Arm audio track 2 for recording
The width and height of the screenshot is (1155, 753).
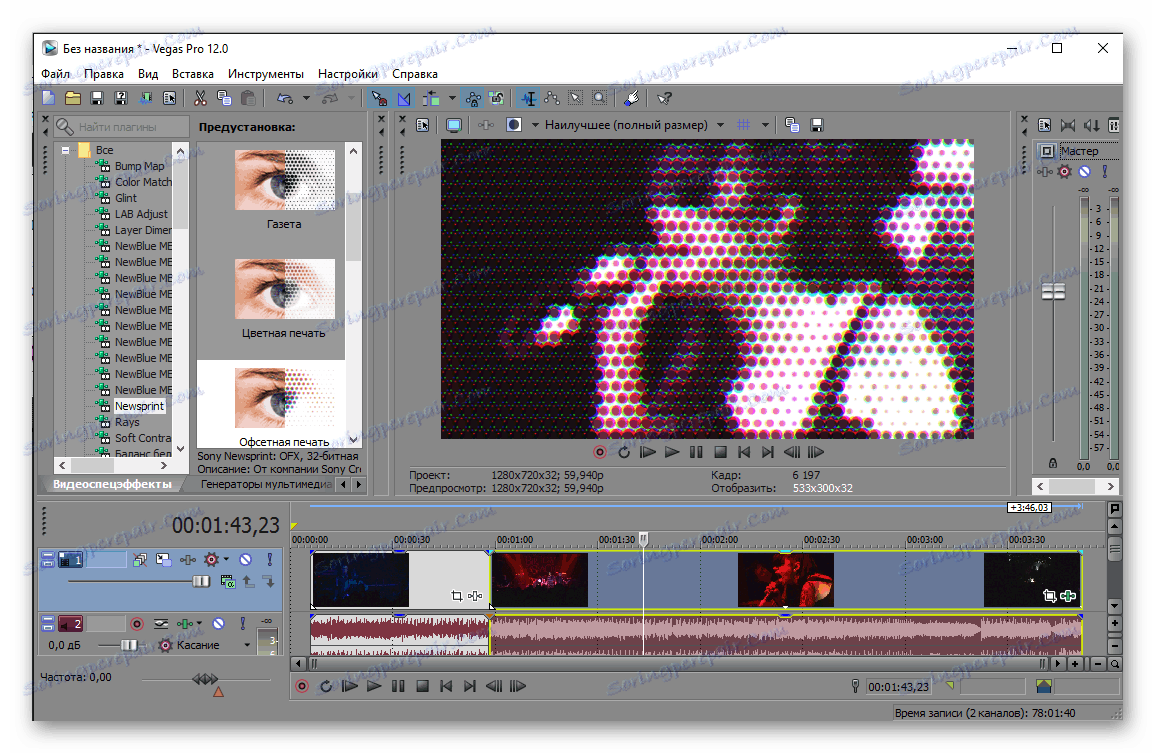tap(137, 623)
